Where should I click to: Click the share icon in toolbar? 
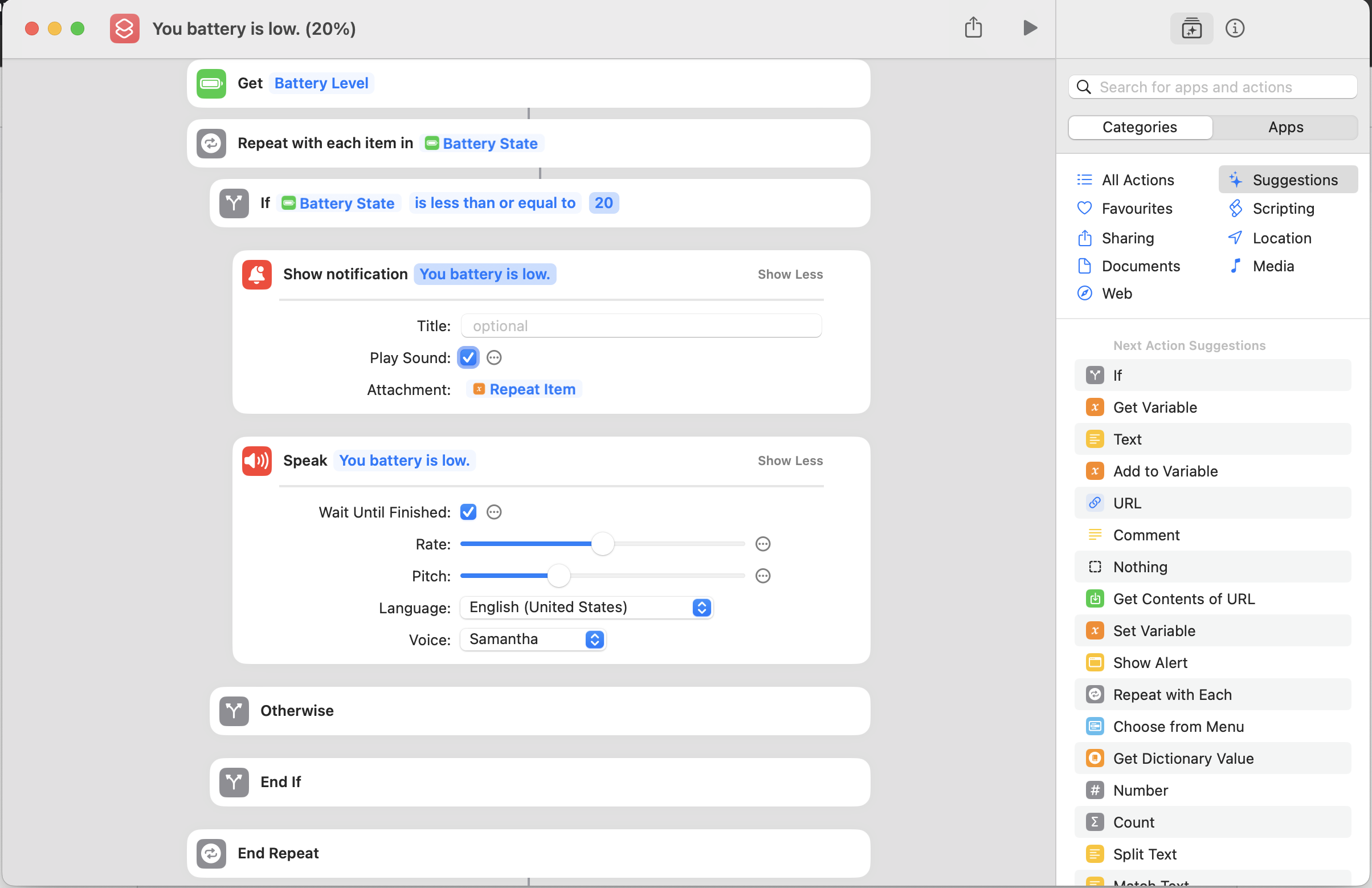coord(973,28)
